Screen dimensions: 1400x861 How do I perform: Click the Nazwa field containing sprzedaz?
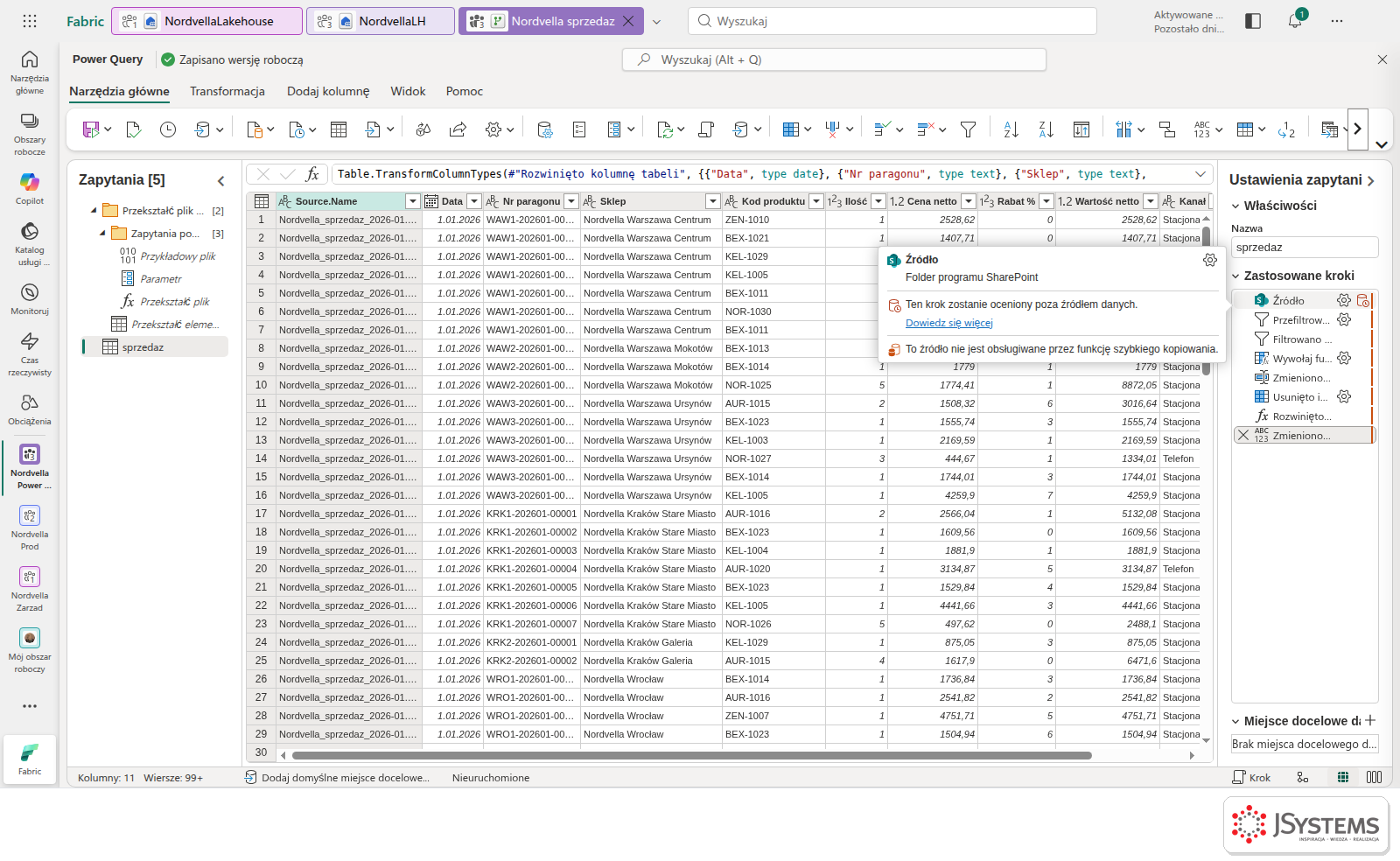tap(1305, 248)
